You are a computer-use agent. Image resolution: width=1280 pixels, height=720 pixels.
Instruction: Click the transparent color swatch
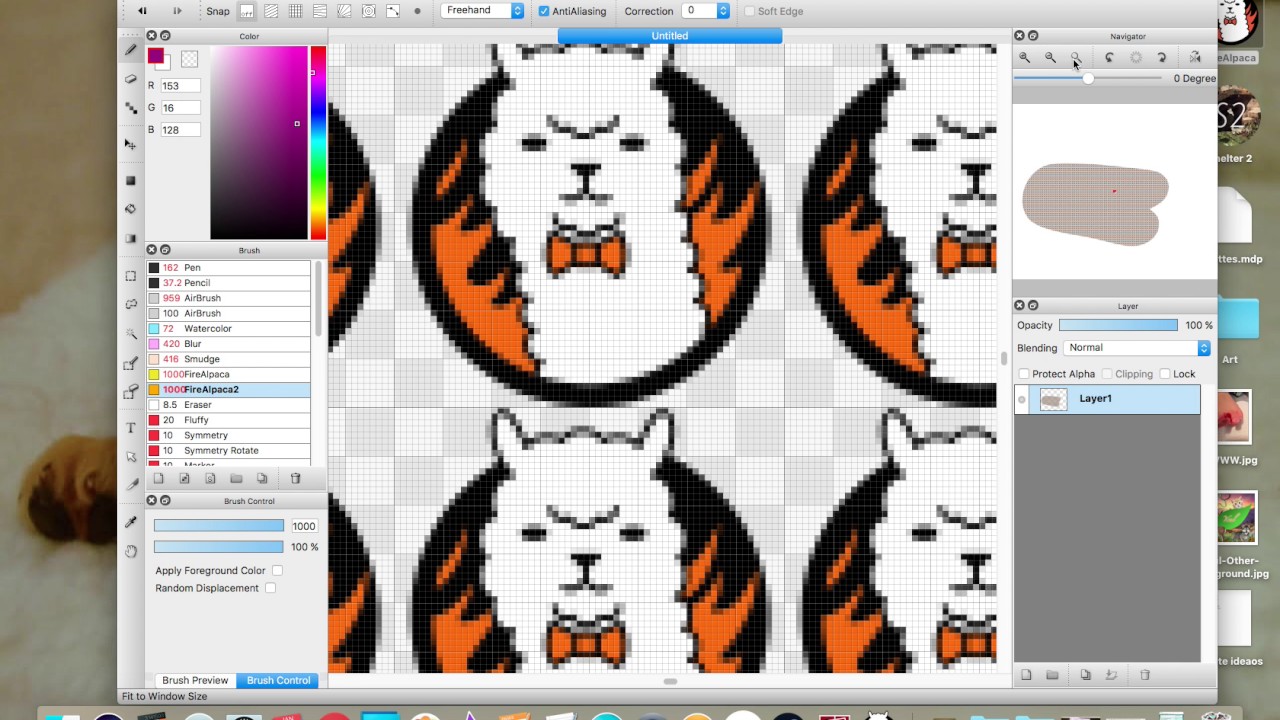tap(189, 59)
